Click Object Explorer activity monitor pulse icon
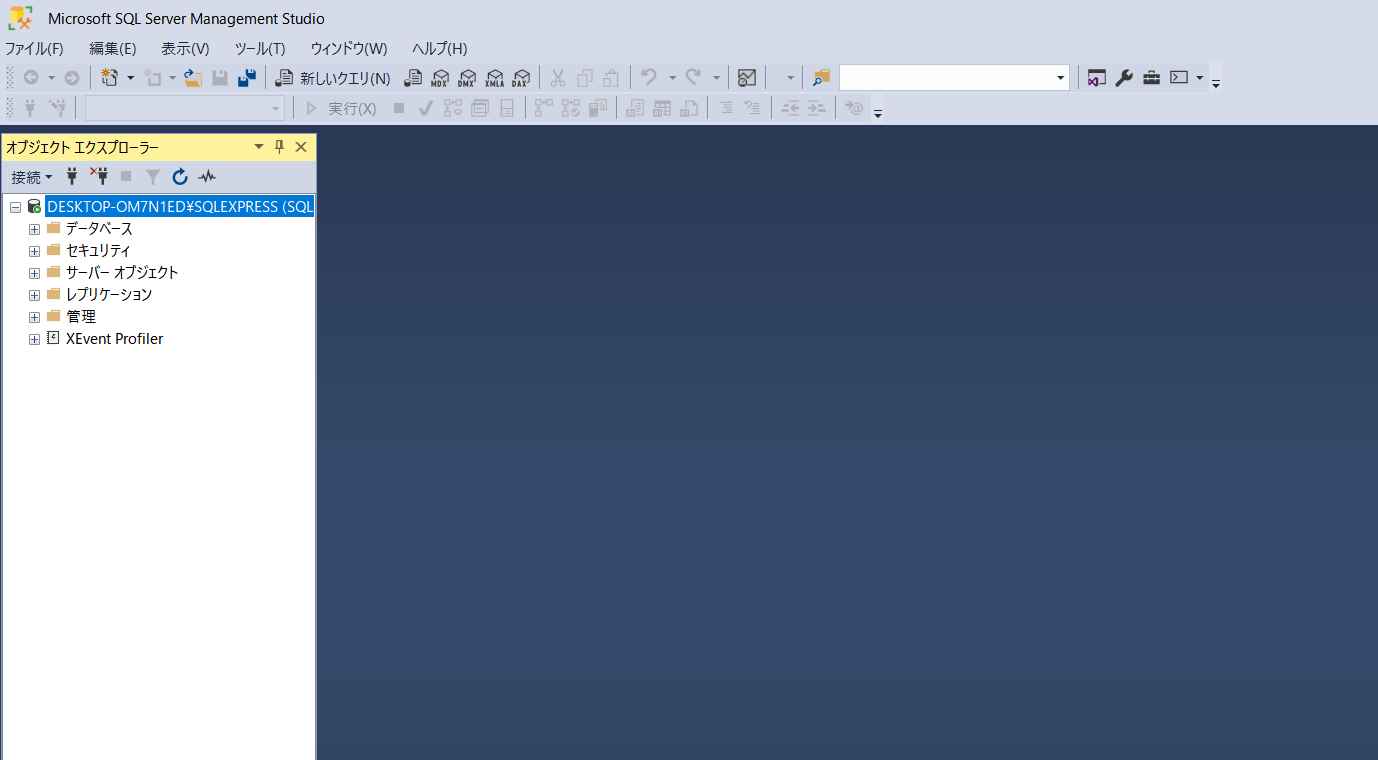 click(x=207, y=177)
